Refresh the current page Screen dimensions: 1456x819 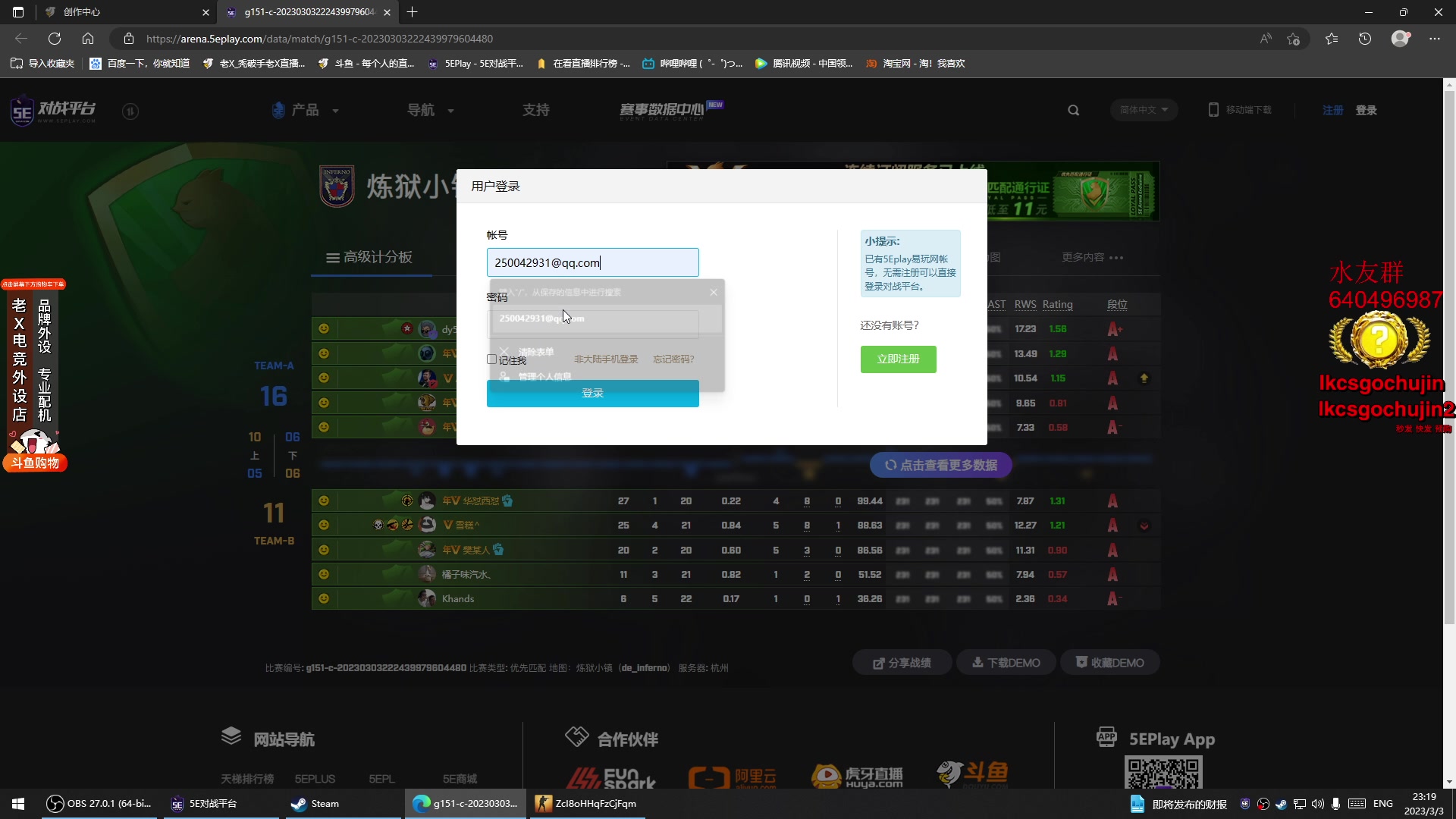[55, 39]
